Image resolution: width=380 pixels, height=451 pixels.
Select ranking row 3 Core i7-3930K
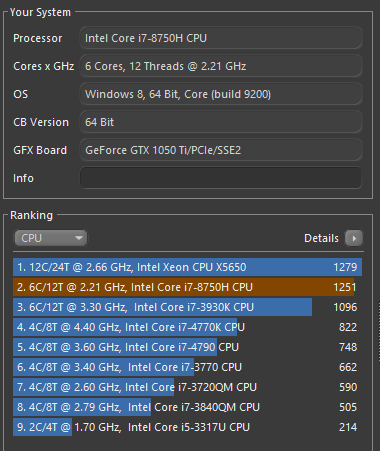pos(188,307)
